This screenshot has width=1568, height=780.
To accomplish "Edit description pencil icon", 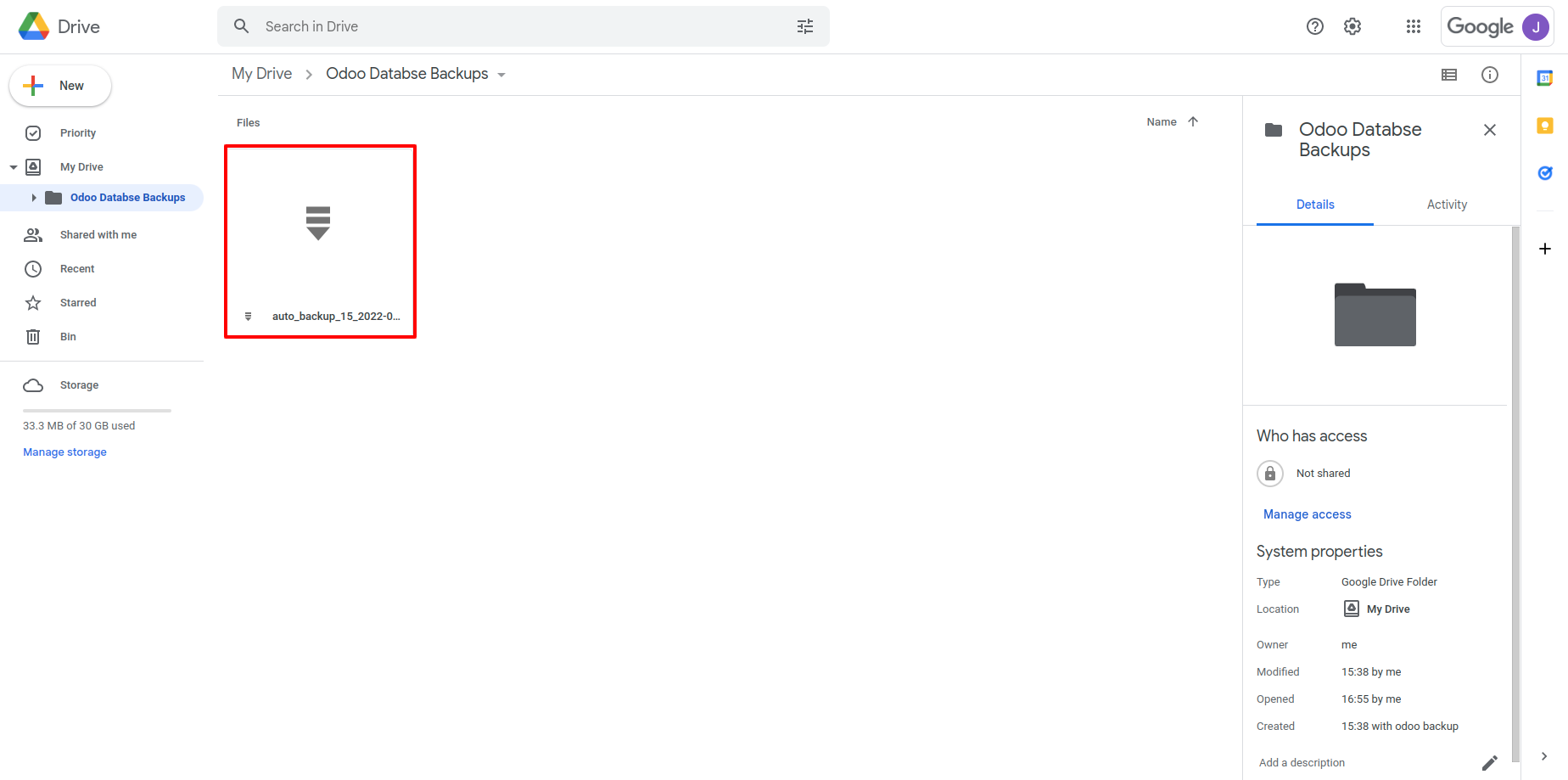I will tap(1490, 763).
